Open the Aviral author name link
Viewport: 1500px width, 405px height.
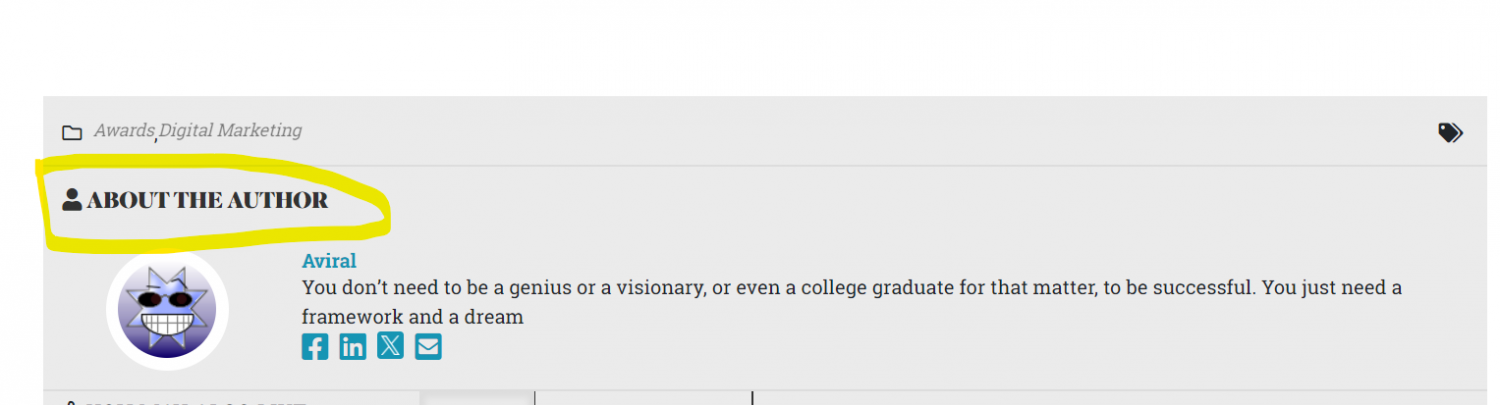click(x=329, y=261)
